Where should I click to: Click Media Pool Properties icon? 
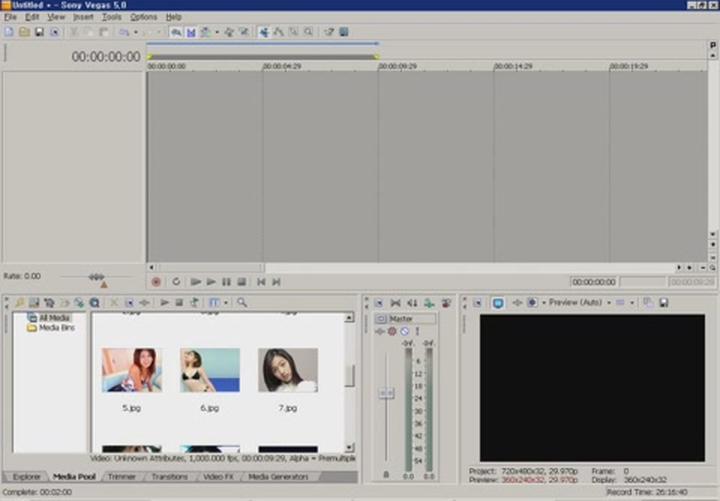pos(129,303)
